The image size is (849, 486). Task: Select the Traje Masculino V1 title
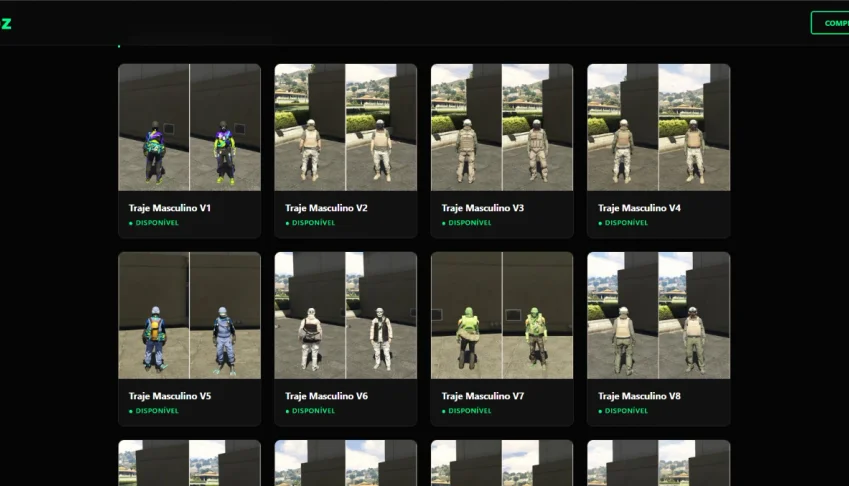pyautogui.click(x=169, y=208)
